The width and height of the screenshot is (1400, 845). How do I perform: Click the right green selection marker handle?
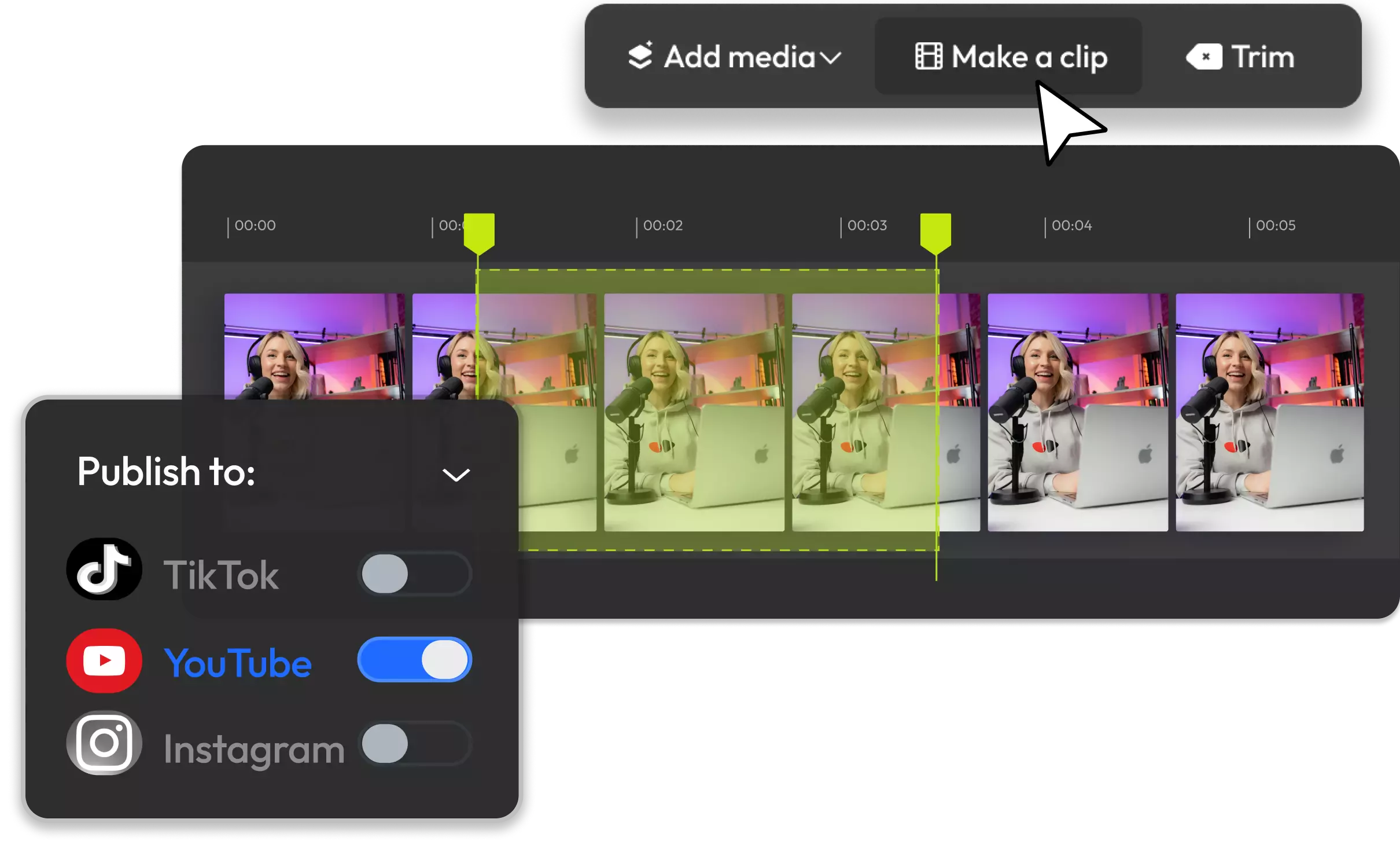pyautogui.click(x=935, y=232)
